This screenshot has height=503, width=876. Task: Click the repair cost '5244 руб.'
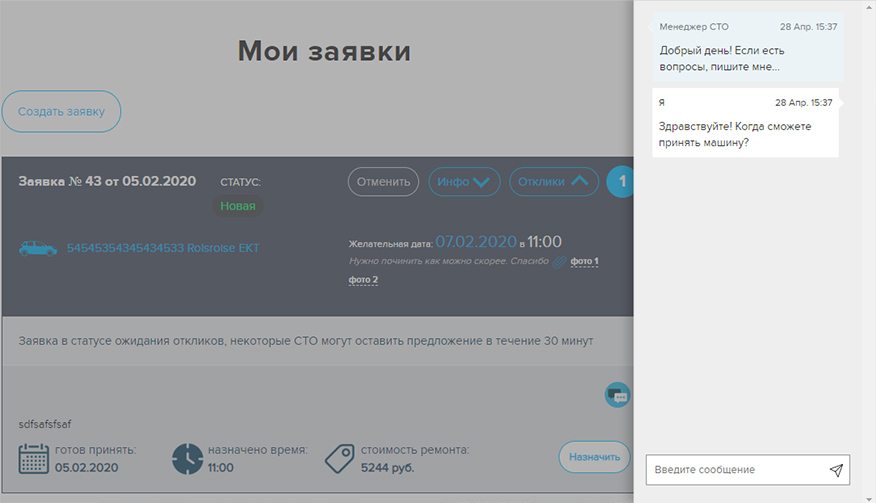[387, 468]
